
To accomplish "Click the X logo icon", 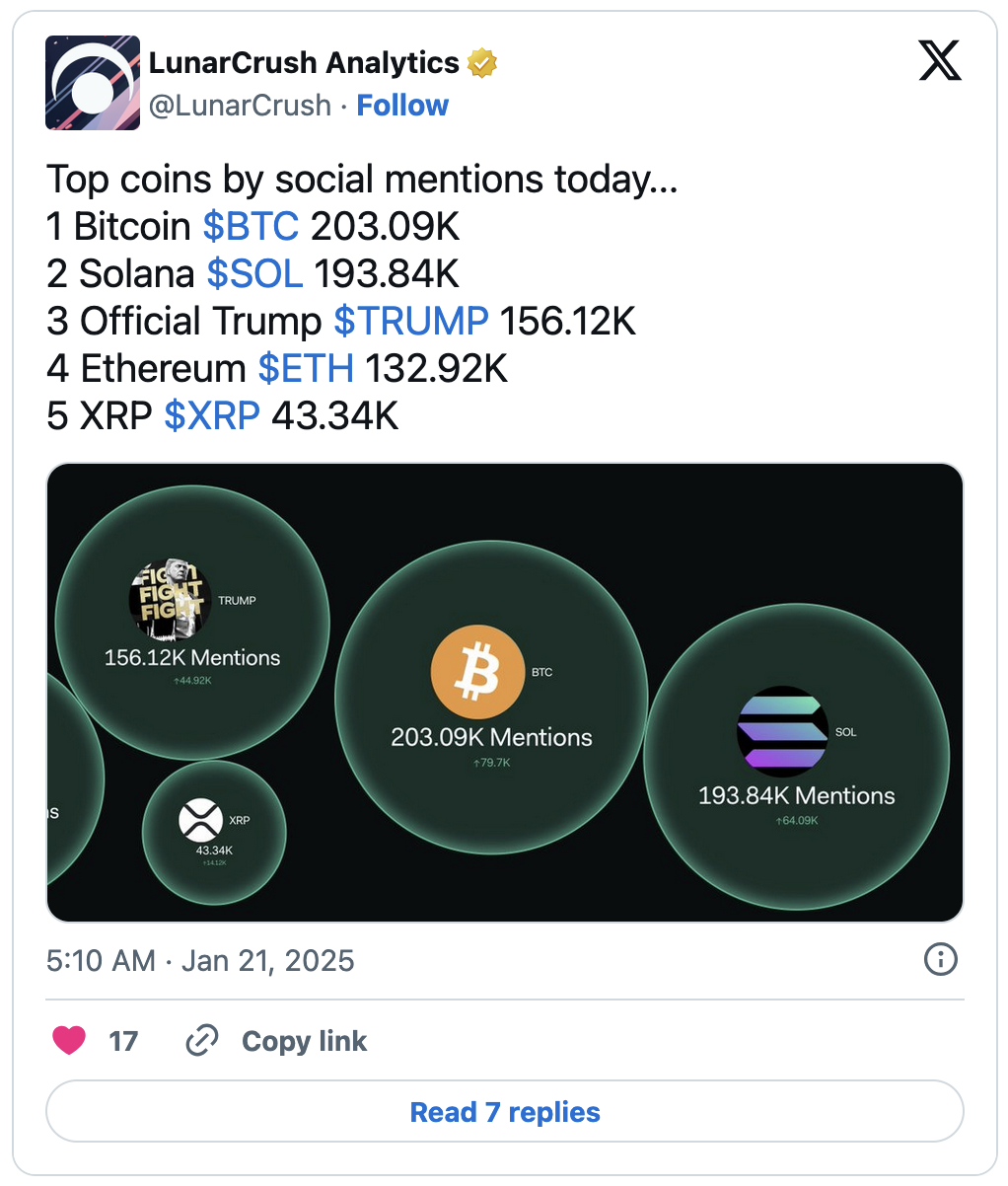I will coord(939,63).
